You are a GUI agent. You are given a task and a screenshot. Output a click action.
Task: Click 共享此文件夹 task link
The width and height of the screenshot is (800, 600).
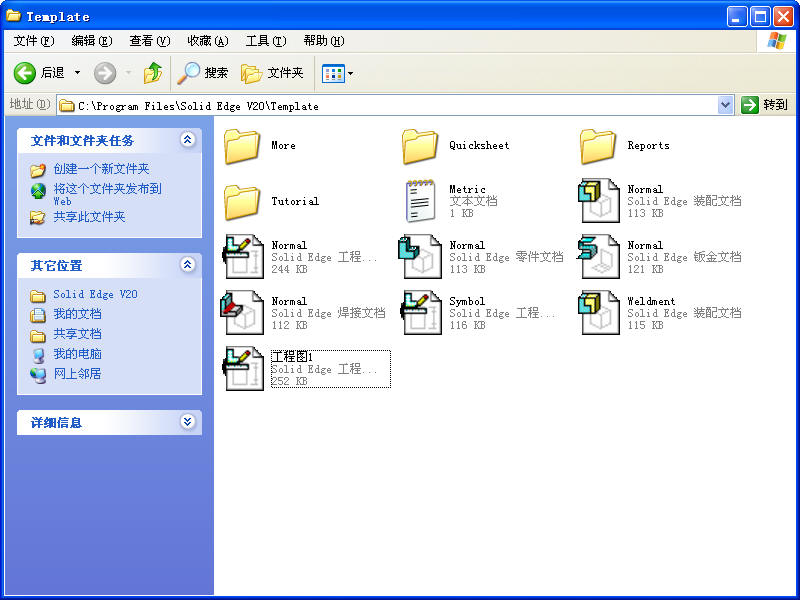(x=89, y=217)
